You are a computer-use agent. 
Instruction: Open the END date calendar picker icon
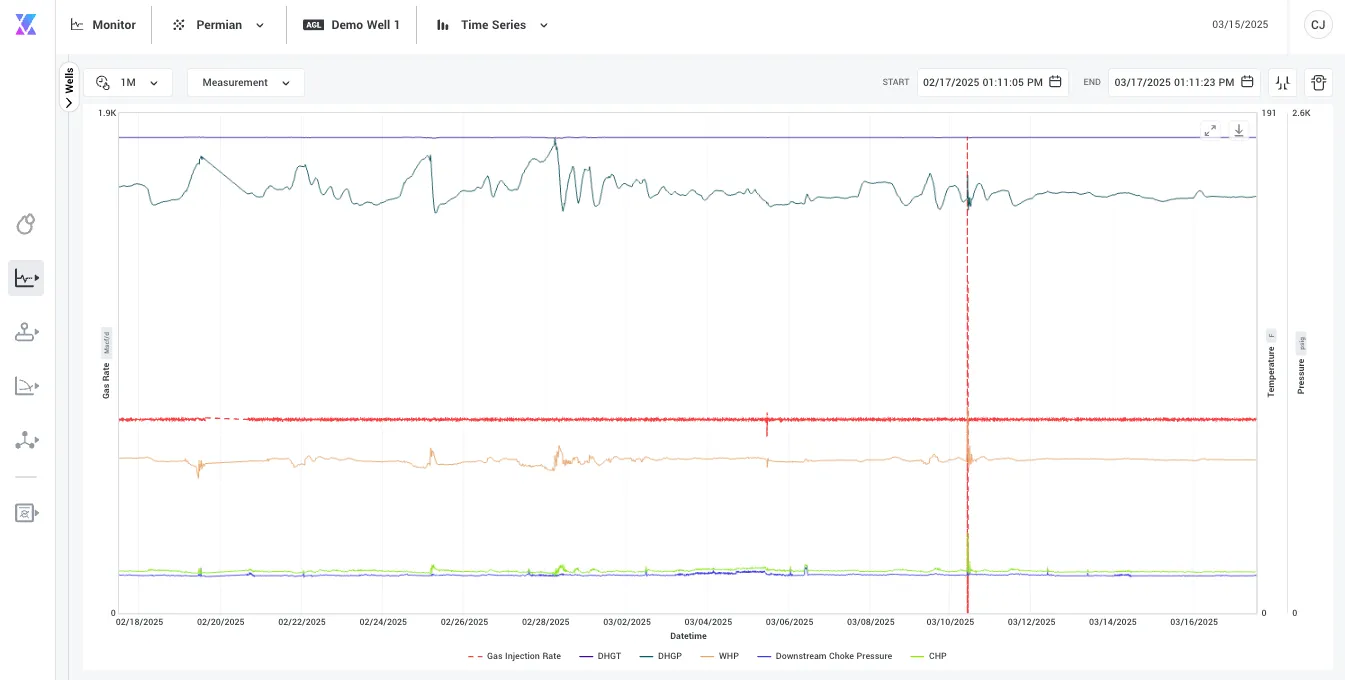1247,82
